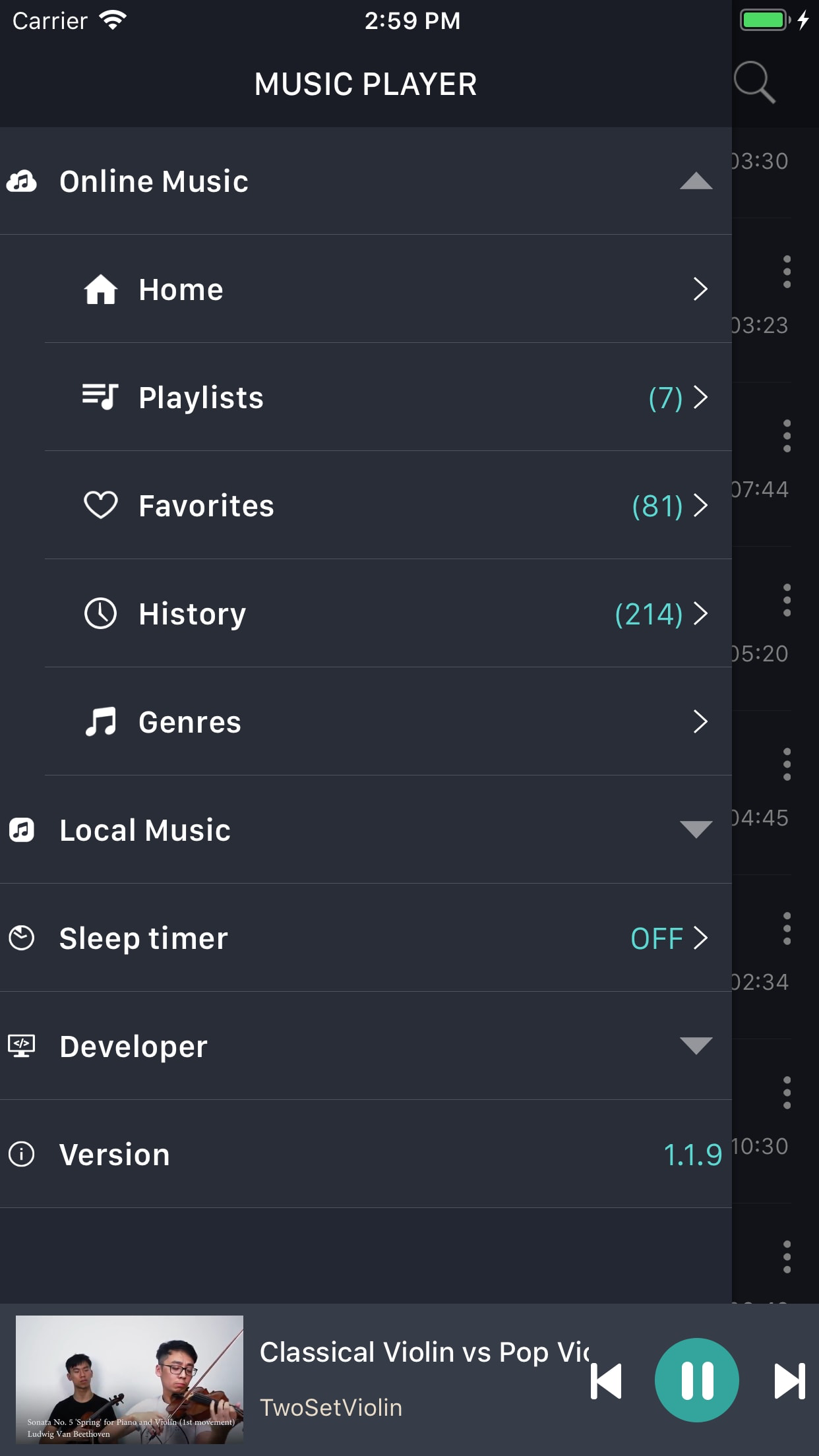The width and height of the screenshot is (819, 1456).
Task: Click the Favorites heart icon
Action: pos(100,505)
